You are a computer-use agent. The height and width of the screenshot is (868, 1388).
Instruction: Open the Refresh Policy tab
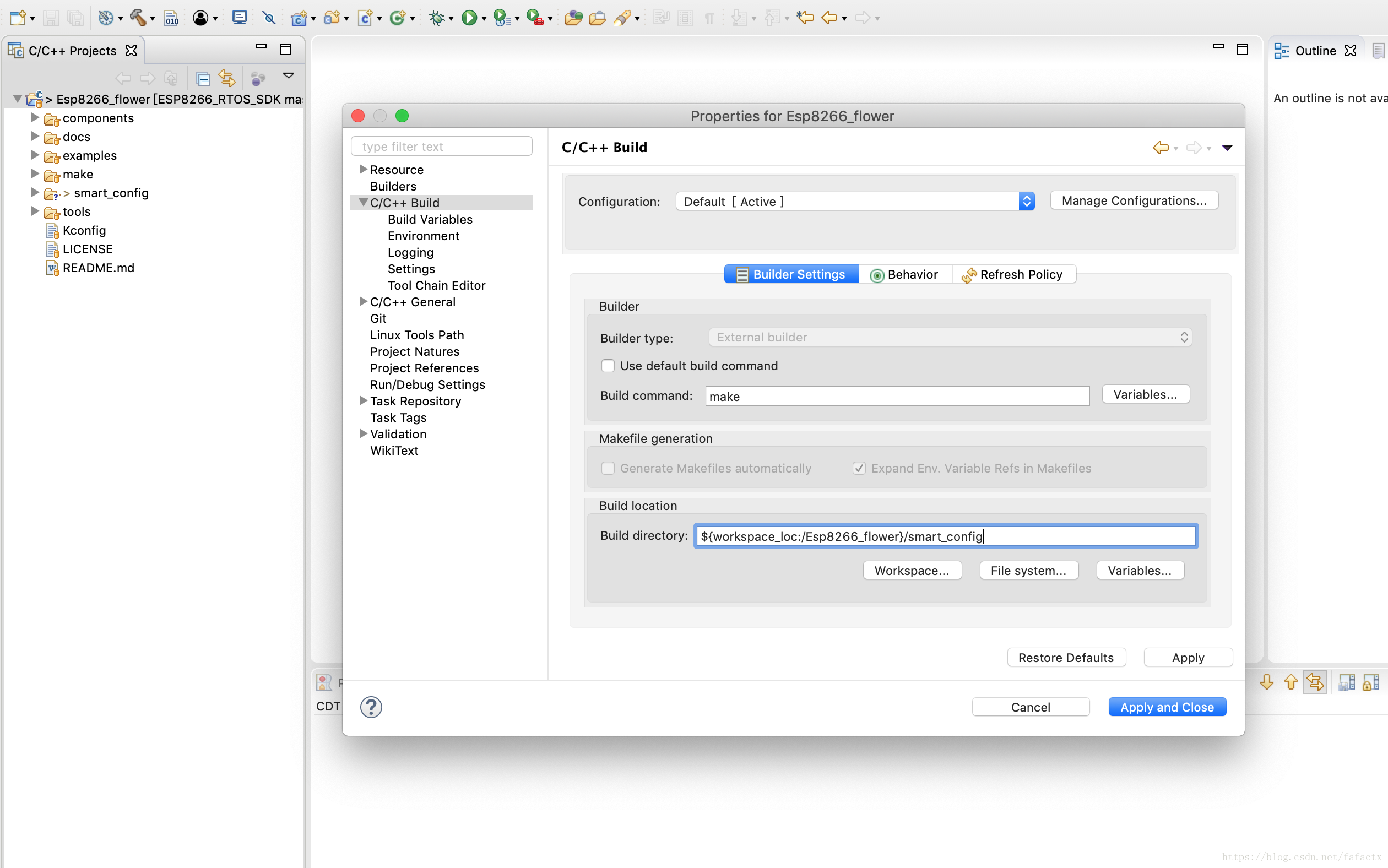coord(1013,274)
